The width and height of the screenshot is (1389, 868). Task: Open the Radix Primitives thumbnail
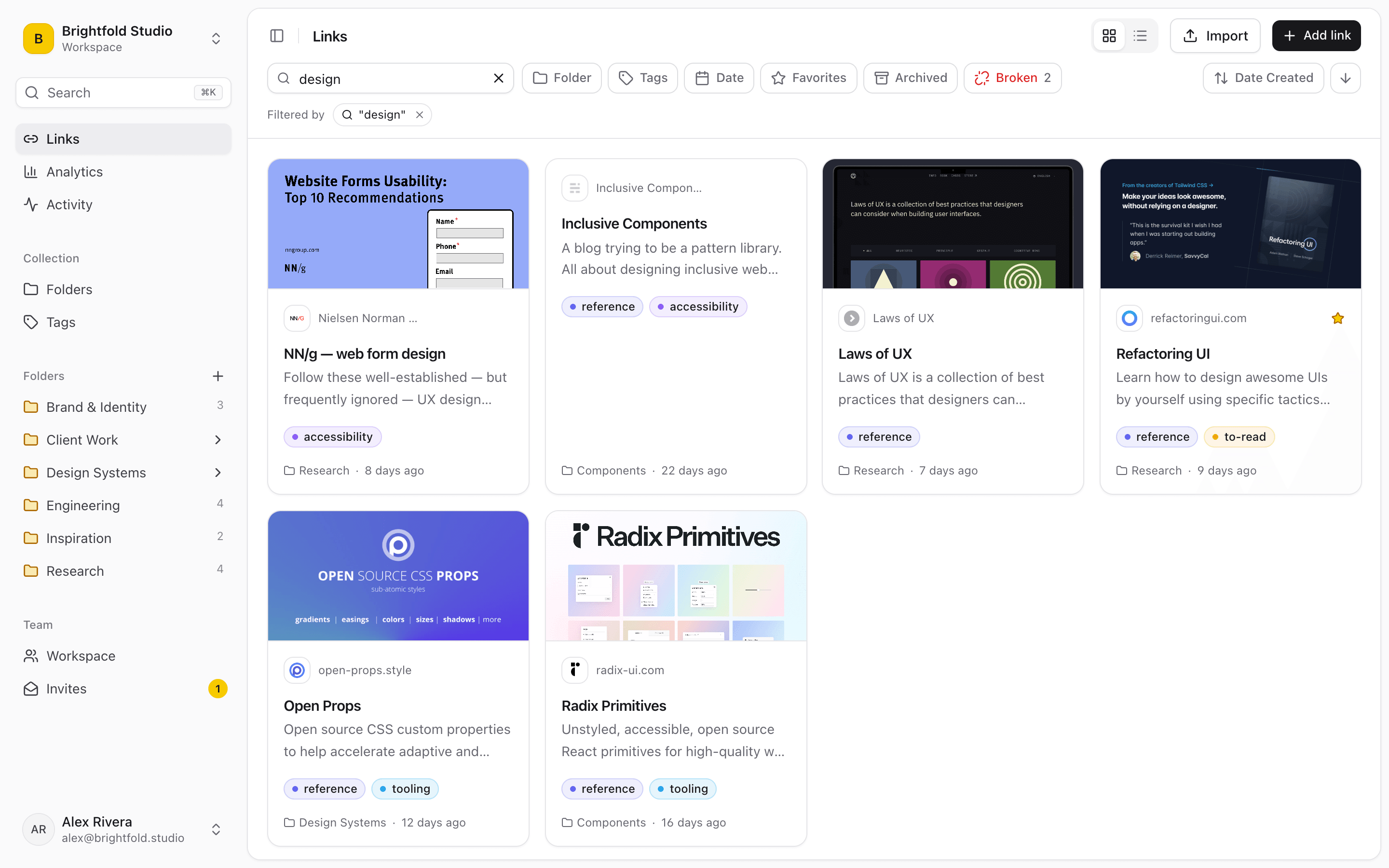676,576
